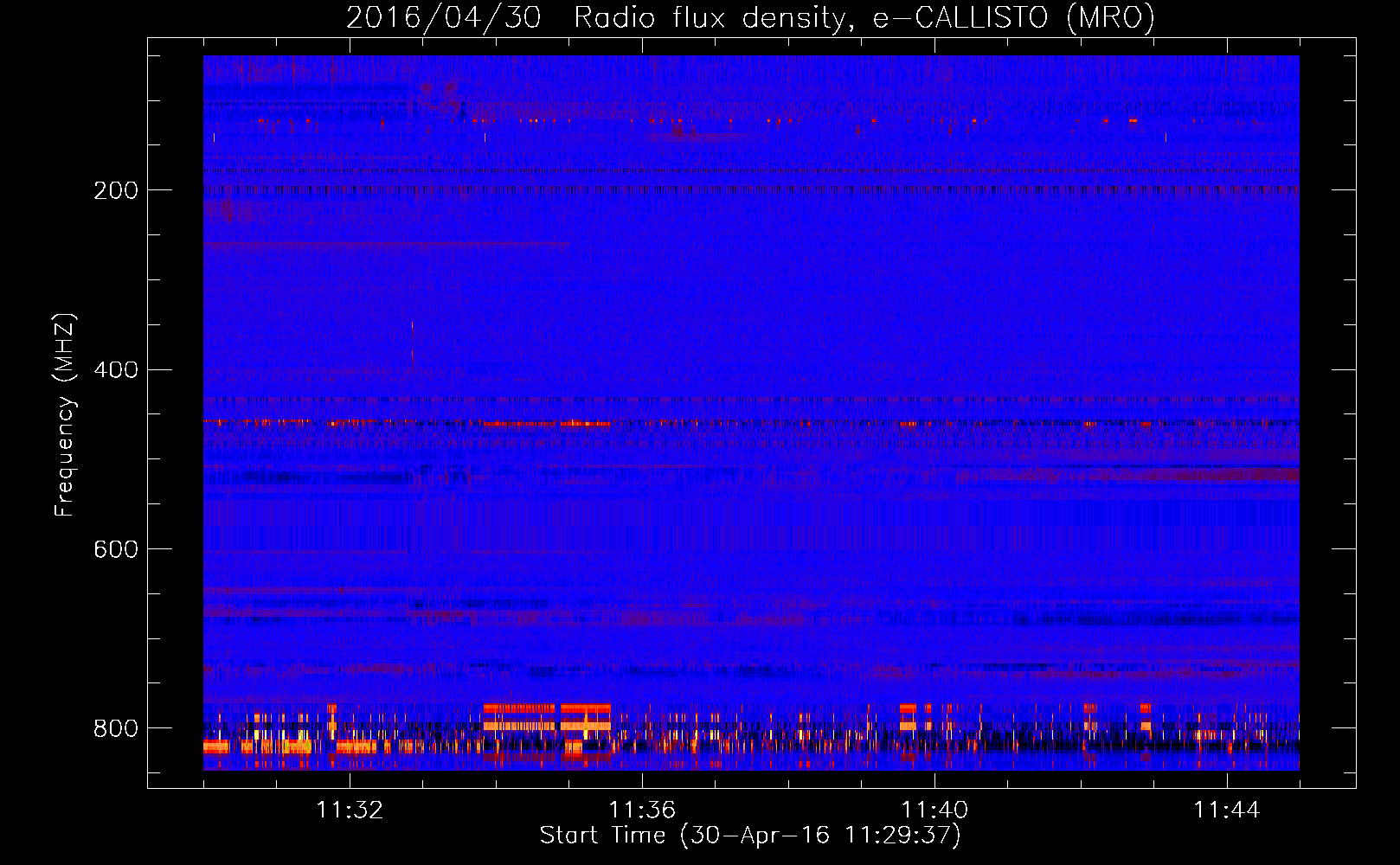Click the 600 frequency tick label
The image size is (1400, 865).
[x=116, y=550]
